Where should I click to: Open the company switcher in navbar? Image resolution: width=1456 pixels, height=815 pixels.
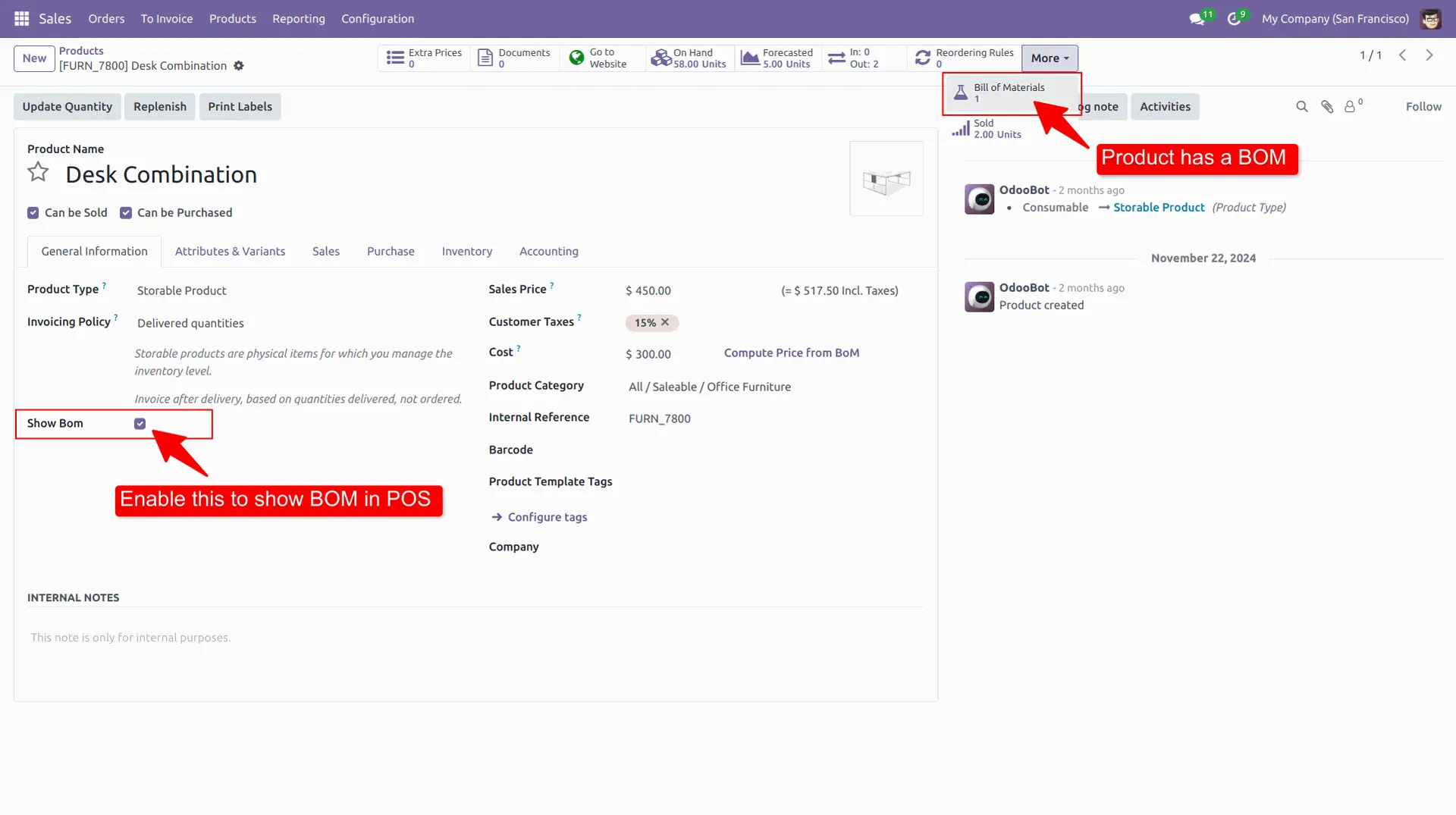pos(1335,19)
